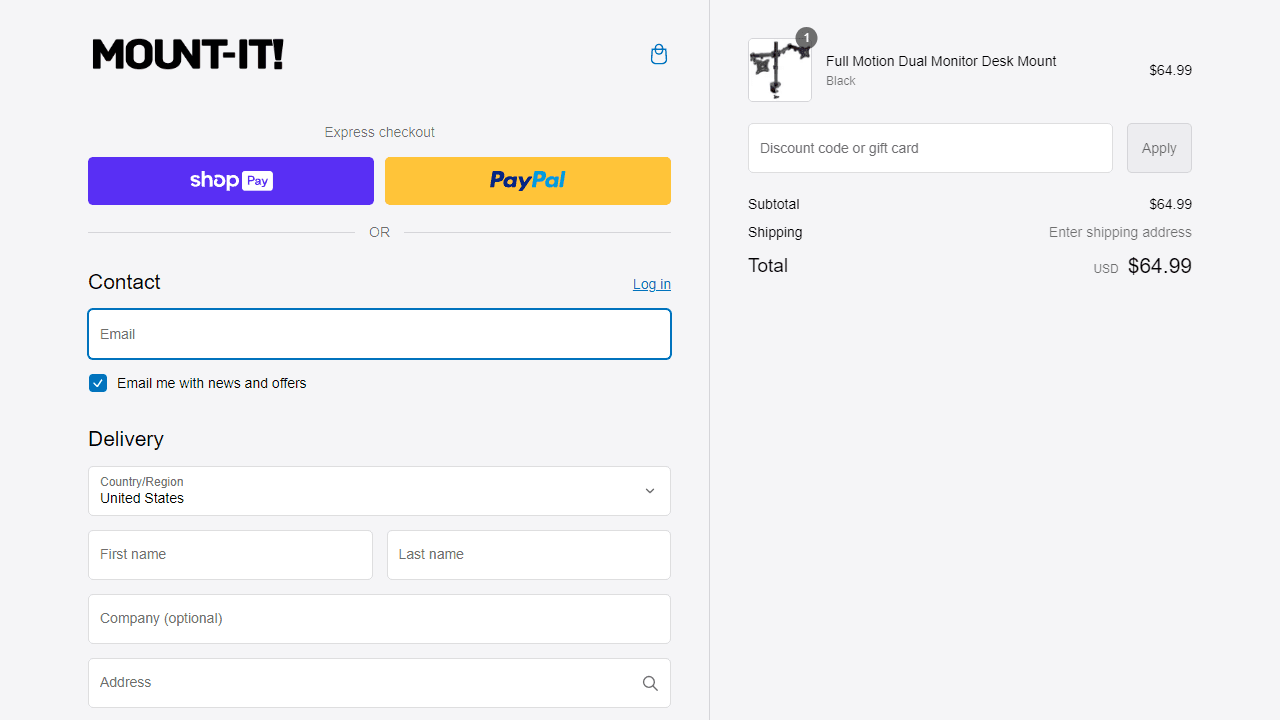1280x720 pixels.
Task: Pay with PayPal express checkout
Action: coord(528,181)
